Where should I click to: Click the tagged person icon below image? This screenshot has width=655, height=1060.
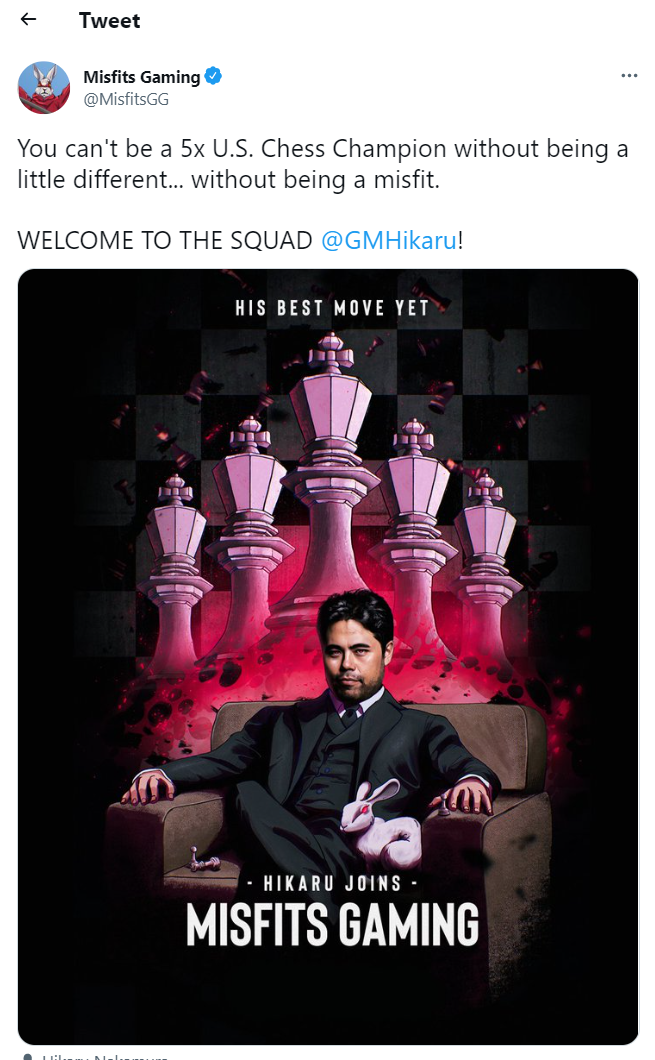(x=28, y=1056)
